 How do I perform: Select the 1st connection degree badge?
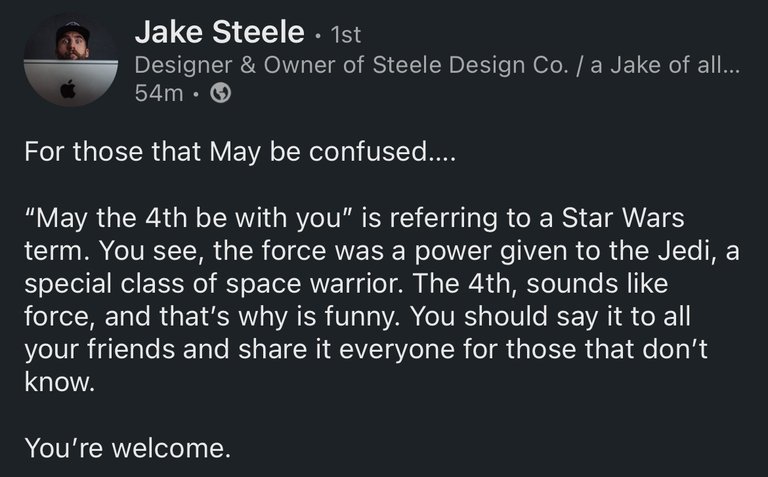point(346,34)
